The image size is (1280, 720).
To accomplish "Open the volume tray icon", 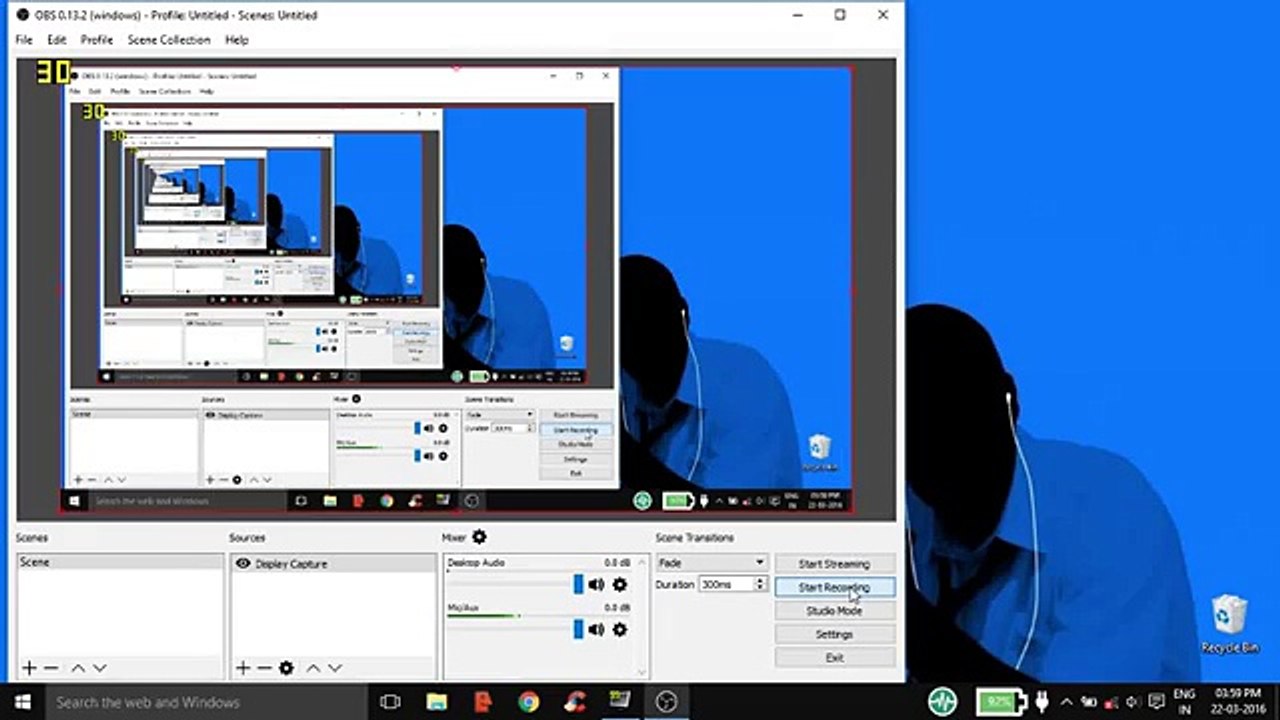I will click(1135, 702).
